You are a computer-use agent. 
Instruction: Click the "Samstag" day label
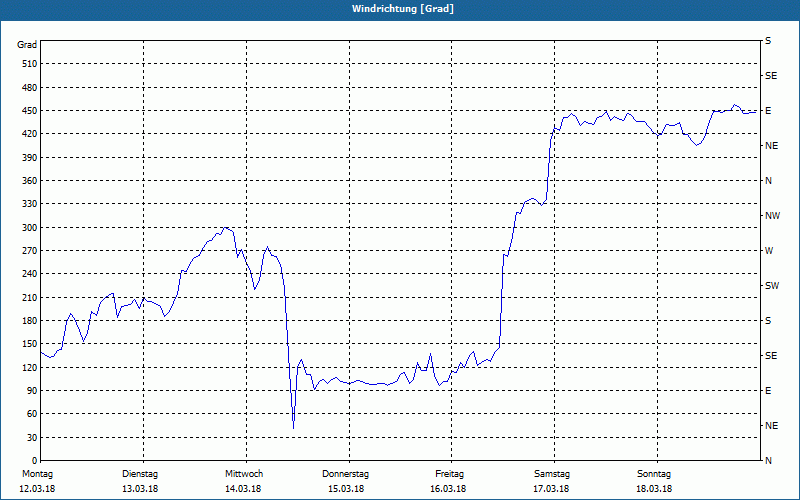[x=552, y=474]
